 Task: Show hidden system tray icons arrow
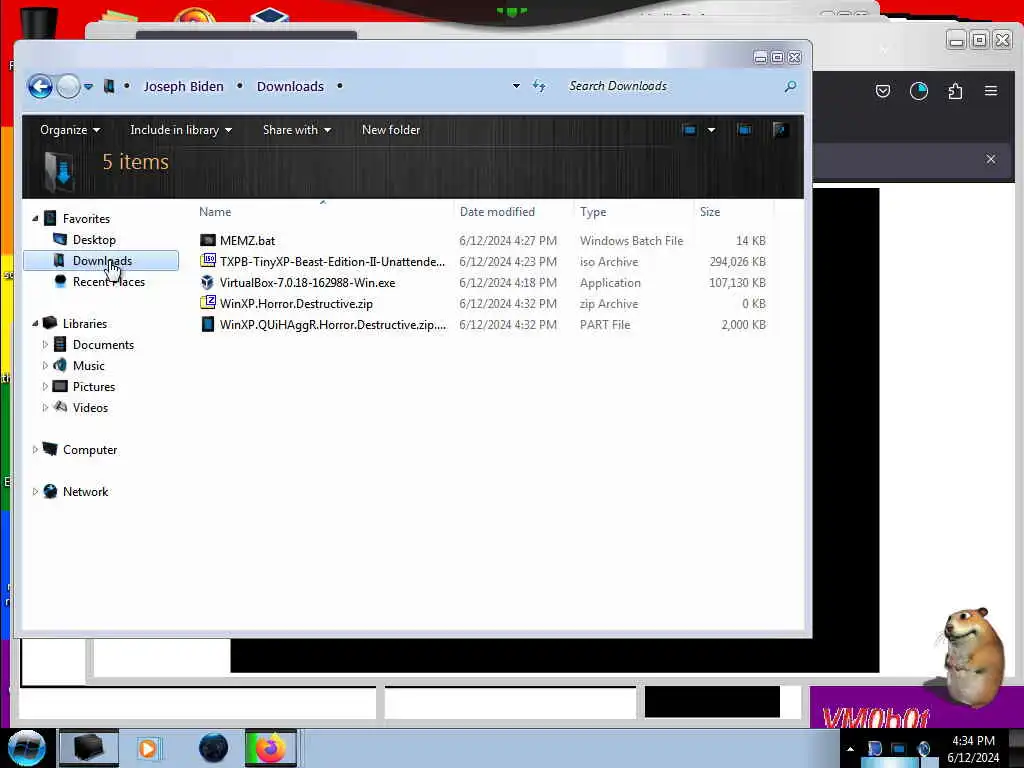pos(850,749)
